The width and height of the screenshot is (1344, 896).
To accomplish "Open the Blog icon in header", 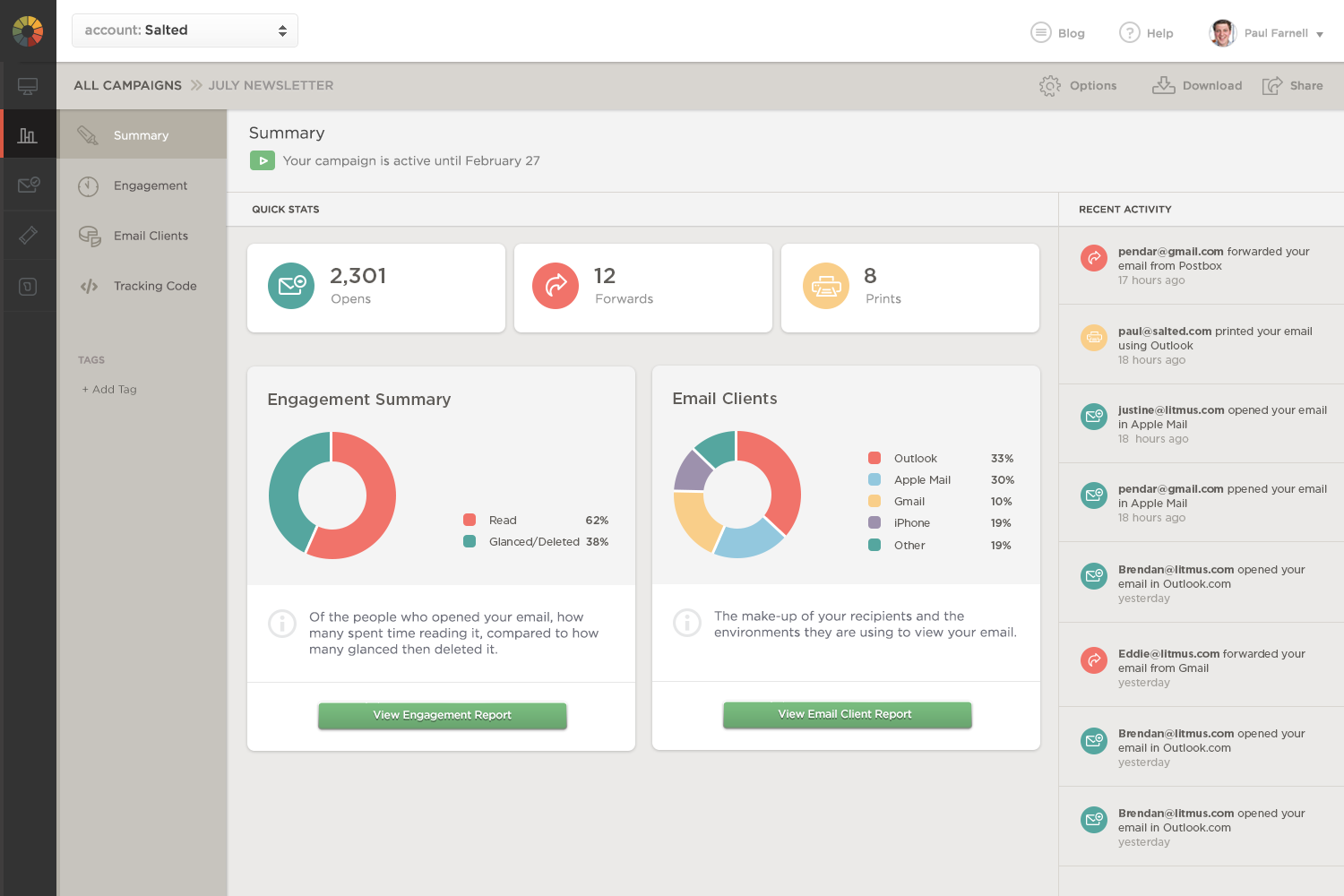I will [x=1040, y=33].
